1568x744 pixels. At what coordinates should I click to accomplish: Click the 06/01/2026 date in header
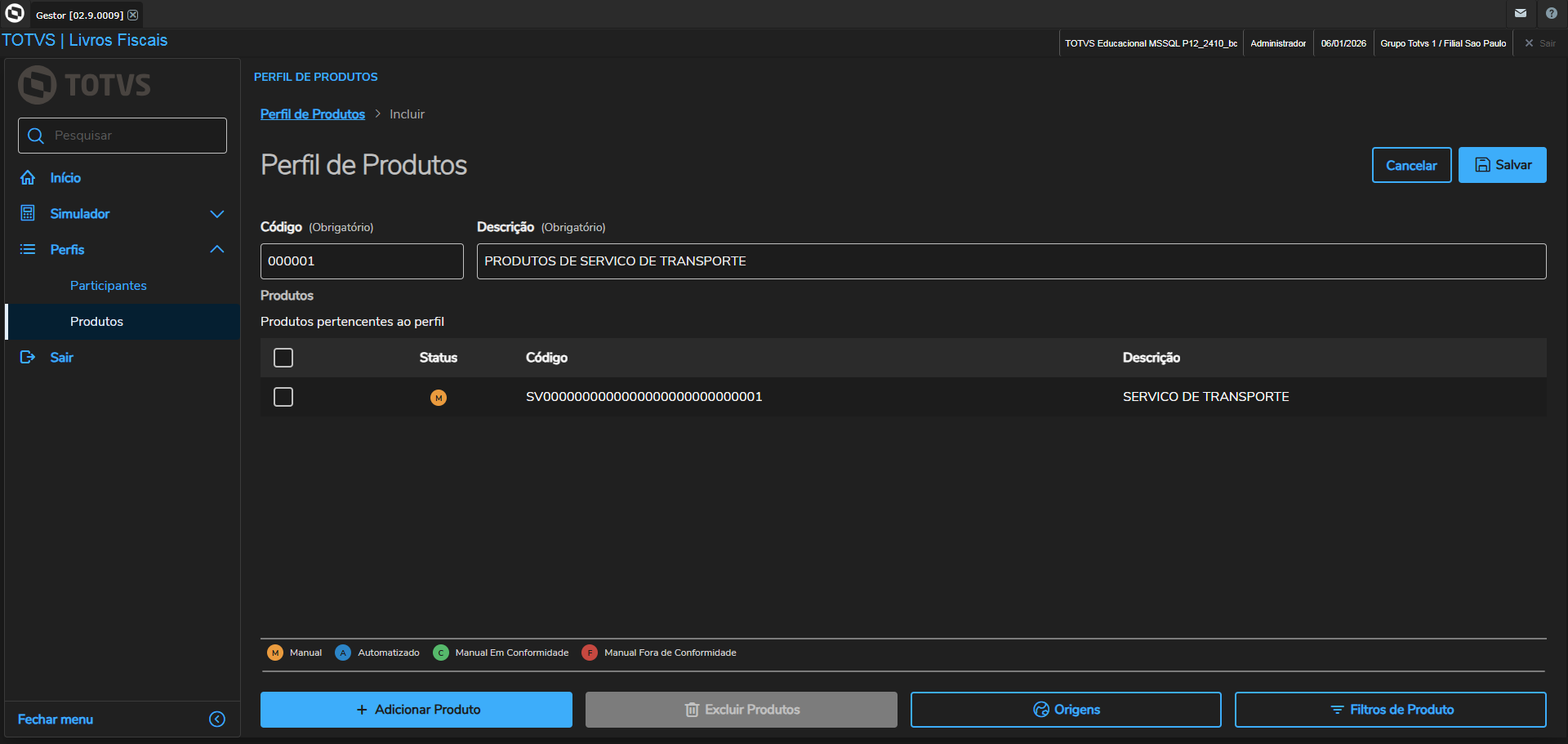point(1343,43)
